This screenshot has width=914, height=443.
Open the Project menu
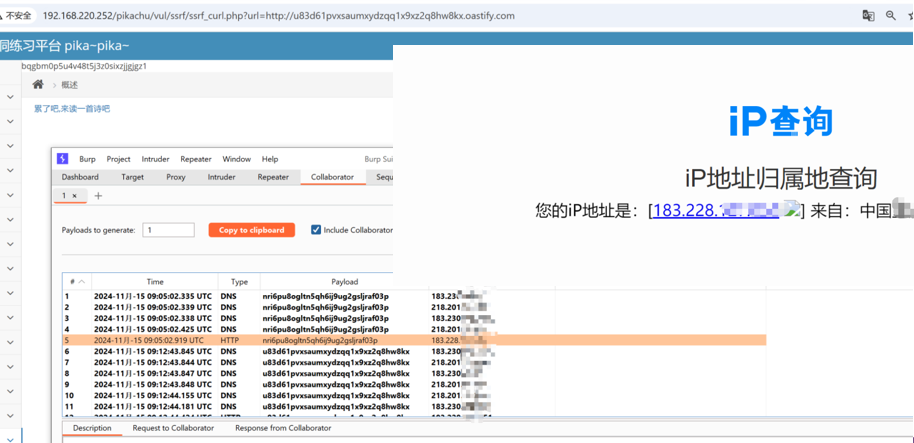click(x=118, y=159)
